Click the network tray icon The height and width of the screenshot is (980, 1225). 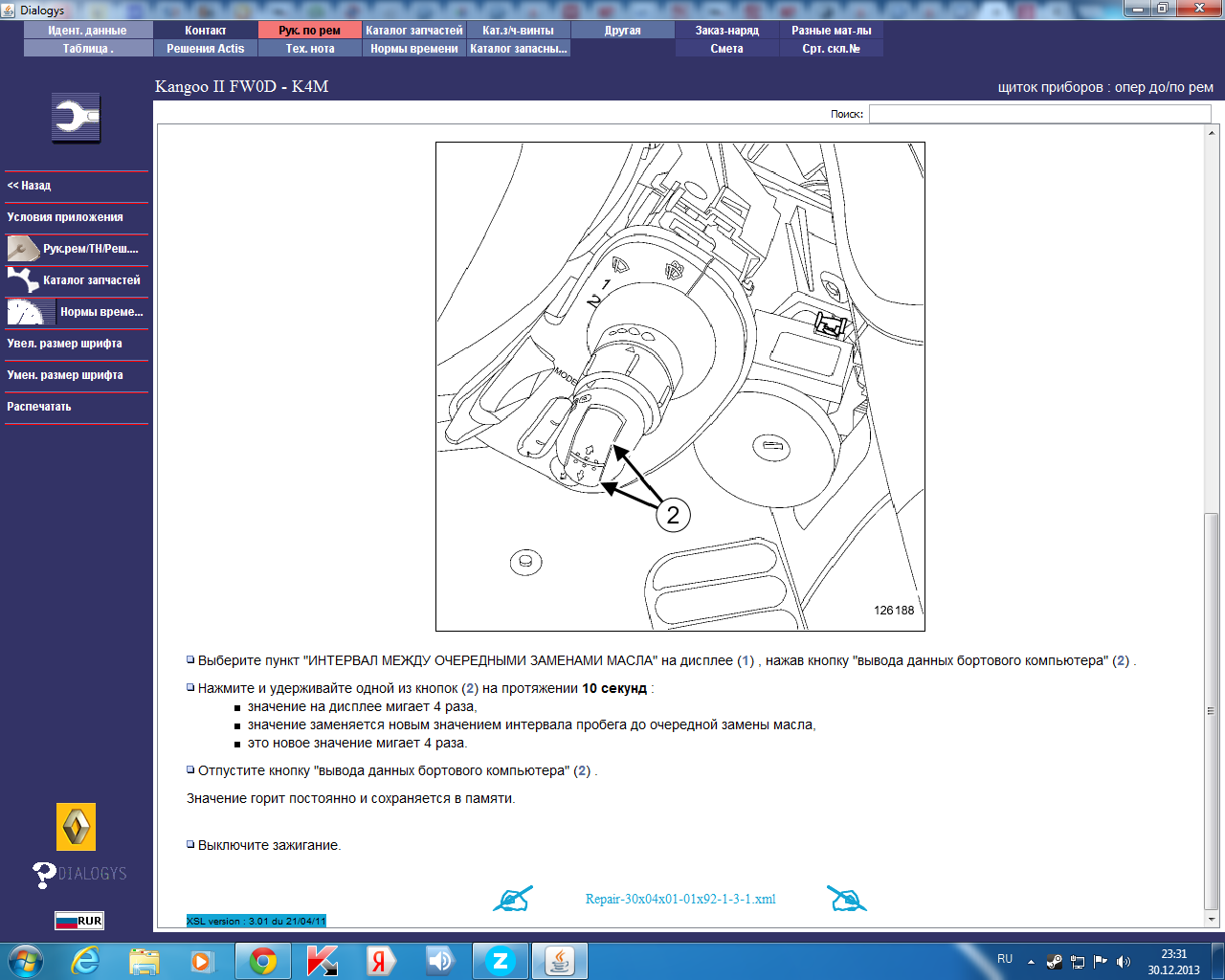[x=1078, y=962]
